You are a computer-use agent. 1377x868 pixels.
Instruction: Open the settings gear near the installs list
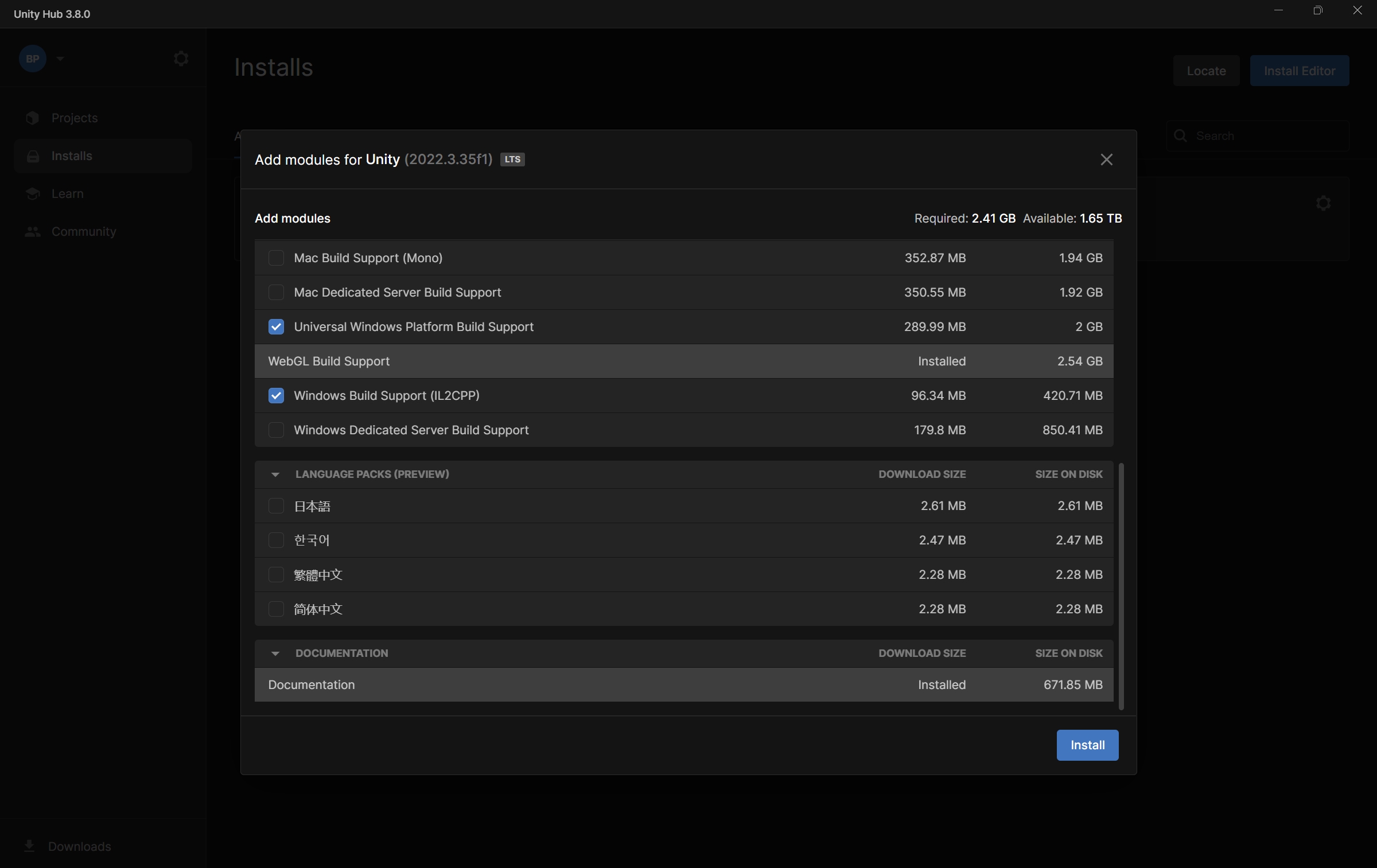coord(1323,203)
